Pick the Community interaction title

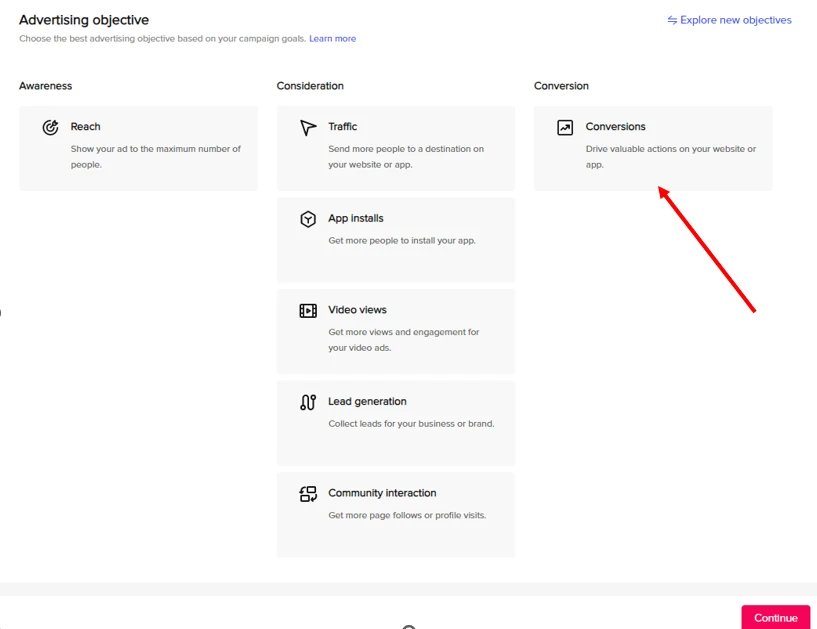(382, 493)
